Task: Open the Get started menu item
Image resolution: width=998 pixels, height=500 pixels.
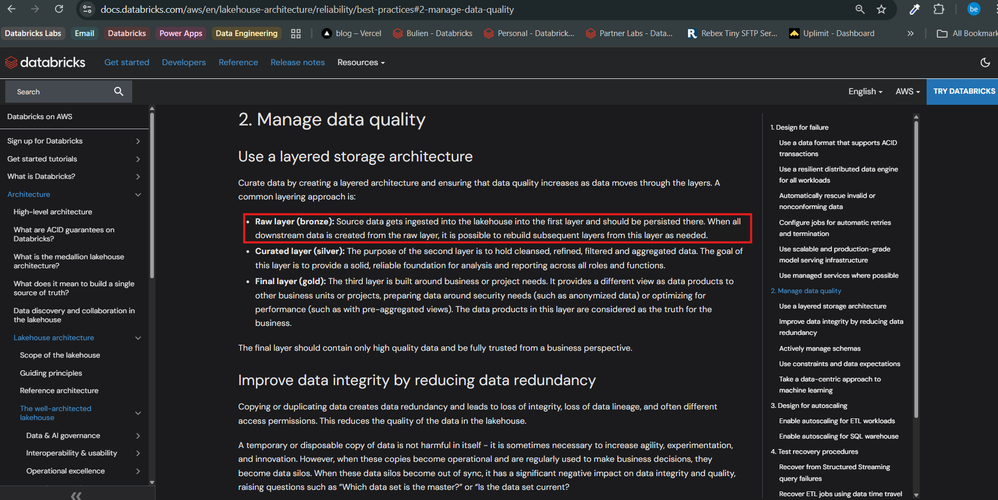Action: (x=127, y=62)
